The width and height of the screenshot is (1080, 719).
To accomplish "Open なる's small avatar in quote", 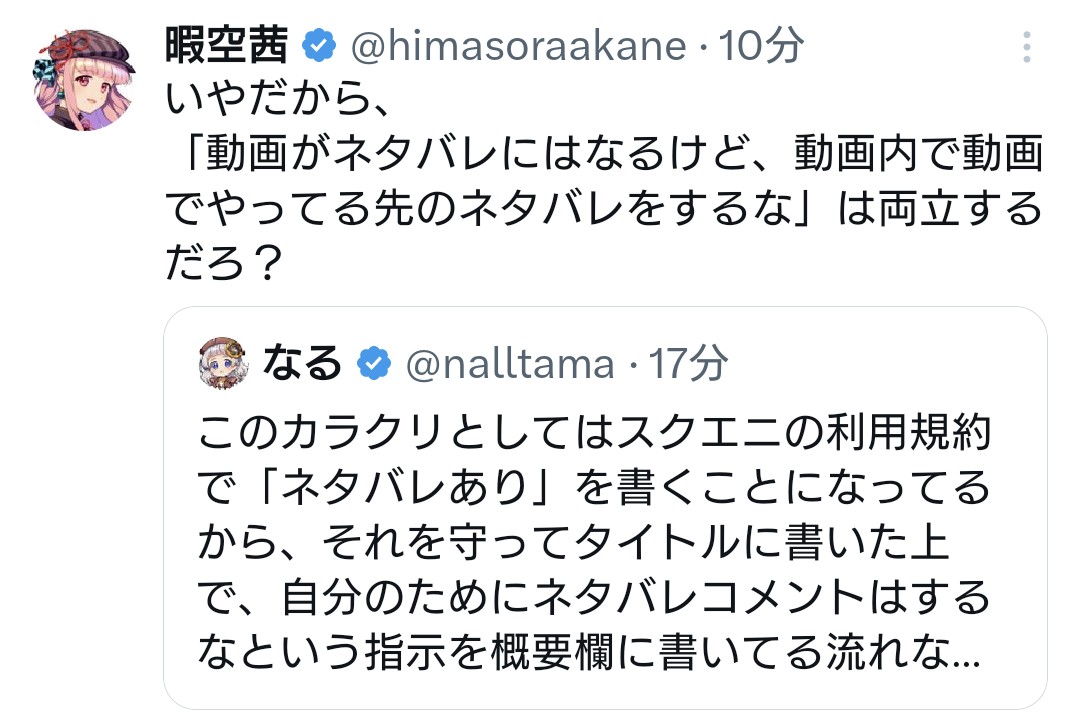I will [x=223, y=364].
